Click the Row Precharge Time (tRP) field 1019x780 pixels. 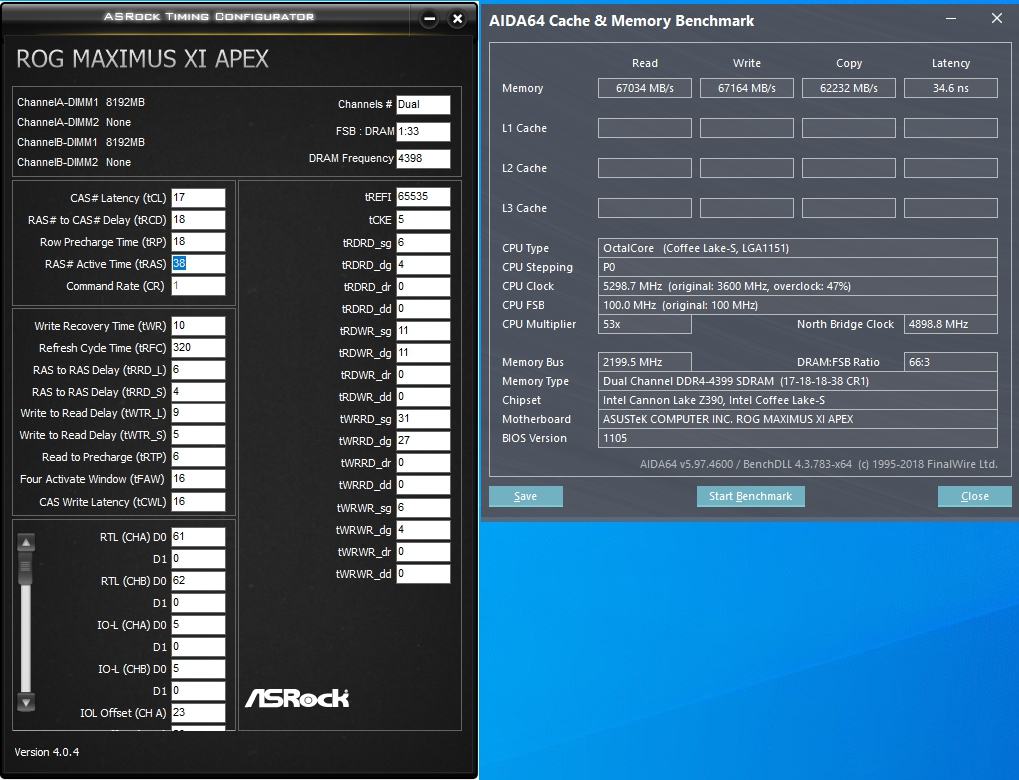198,242
